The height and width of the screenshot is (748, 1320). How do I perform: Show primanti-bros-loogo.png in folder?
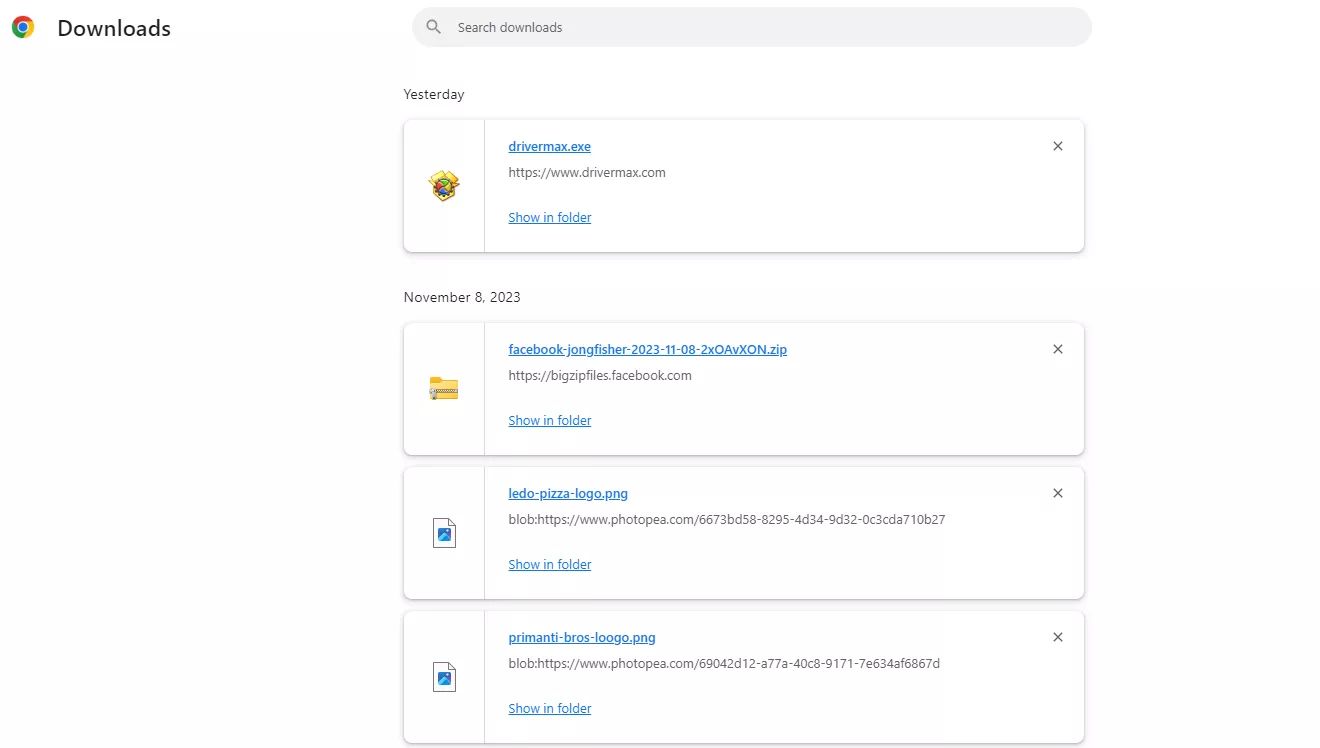tap(549, 708)
